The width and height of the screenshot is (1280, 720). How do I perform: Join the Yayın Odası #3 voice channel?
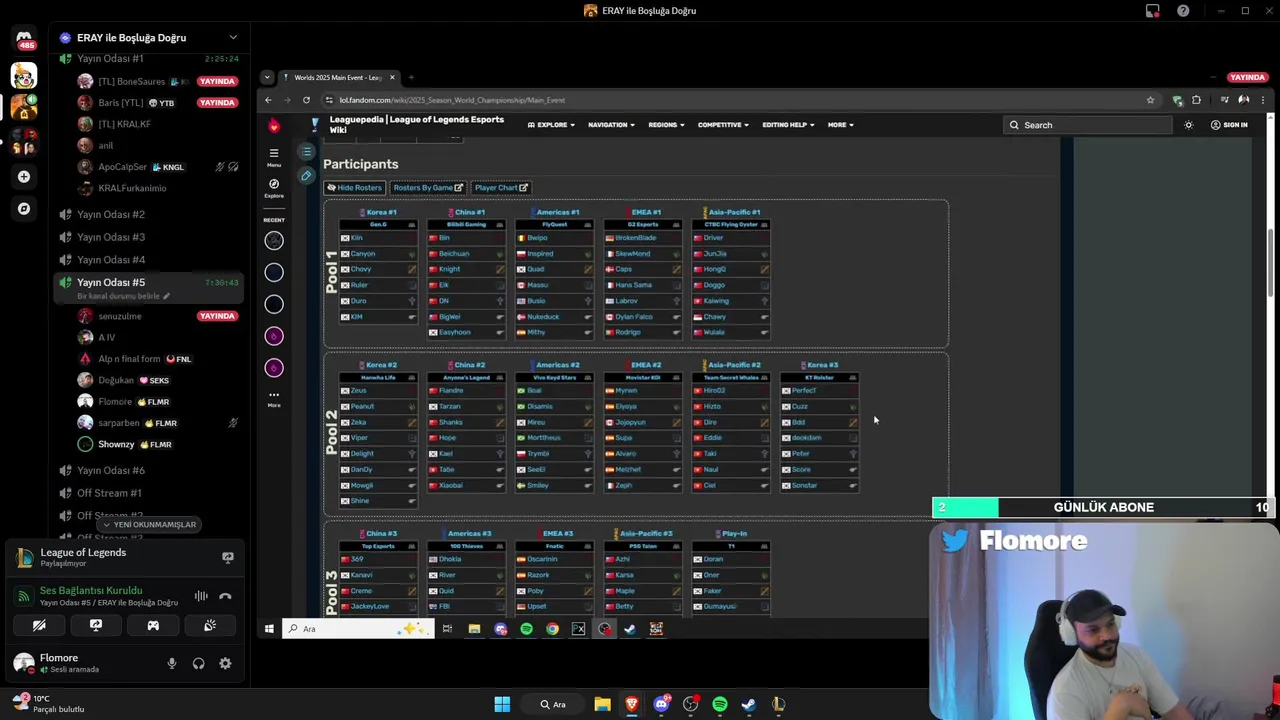tap(111, 237)
